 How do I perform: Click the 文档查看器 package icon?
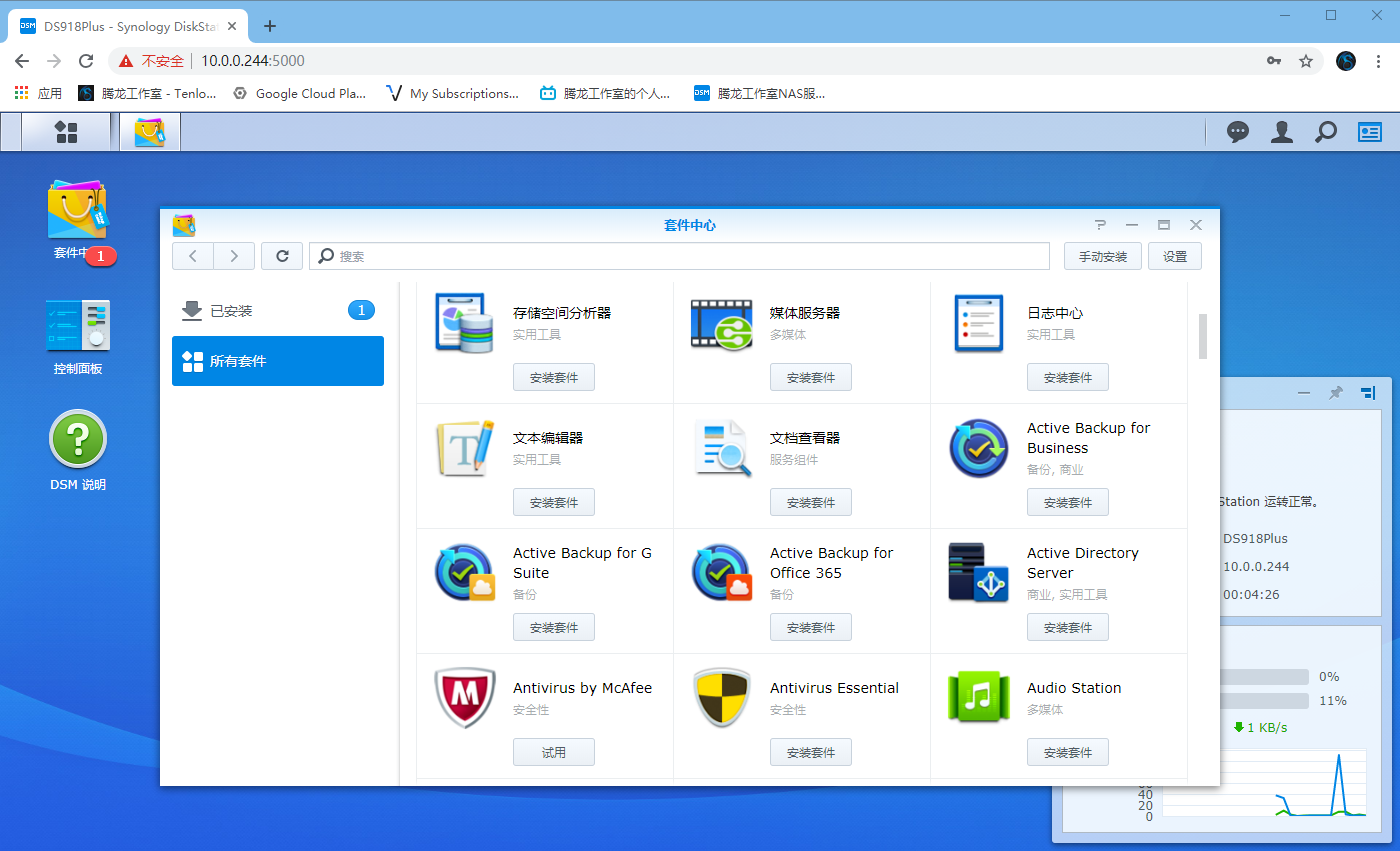pyautogui.click(x=721, y=448)
